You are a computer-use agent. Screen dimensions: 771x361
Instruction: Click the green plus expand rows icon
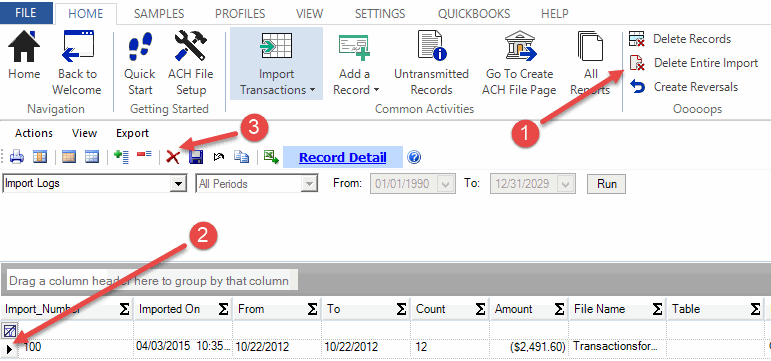[121, 157]
